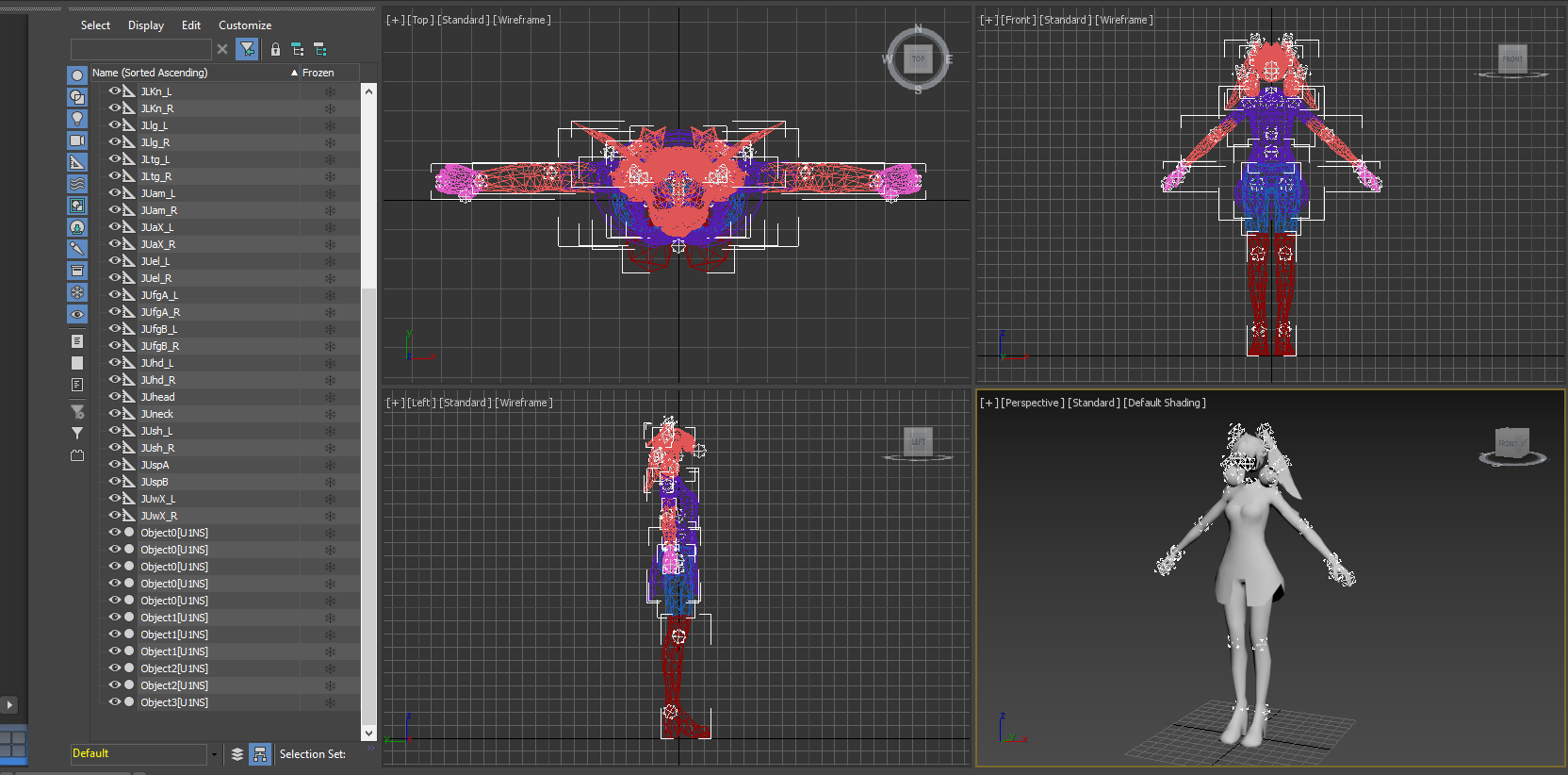Toggle Display Lights bulb icon
The width and height of the screenshot is (1568, 775).
[77, 119]
